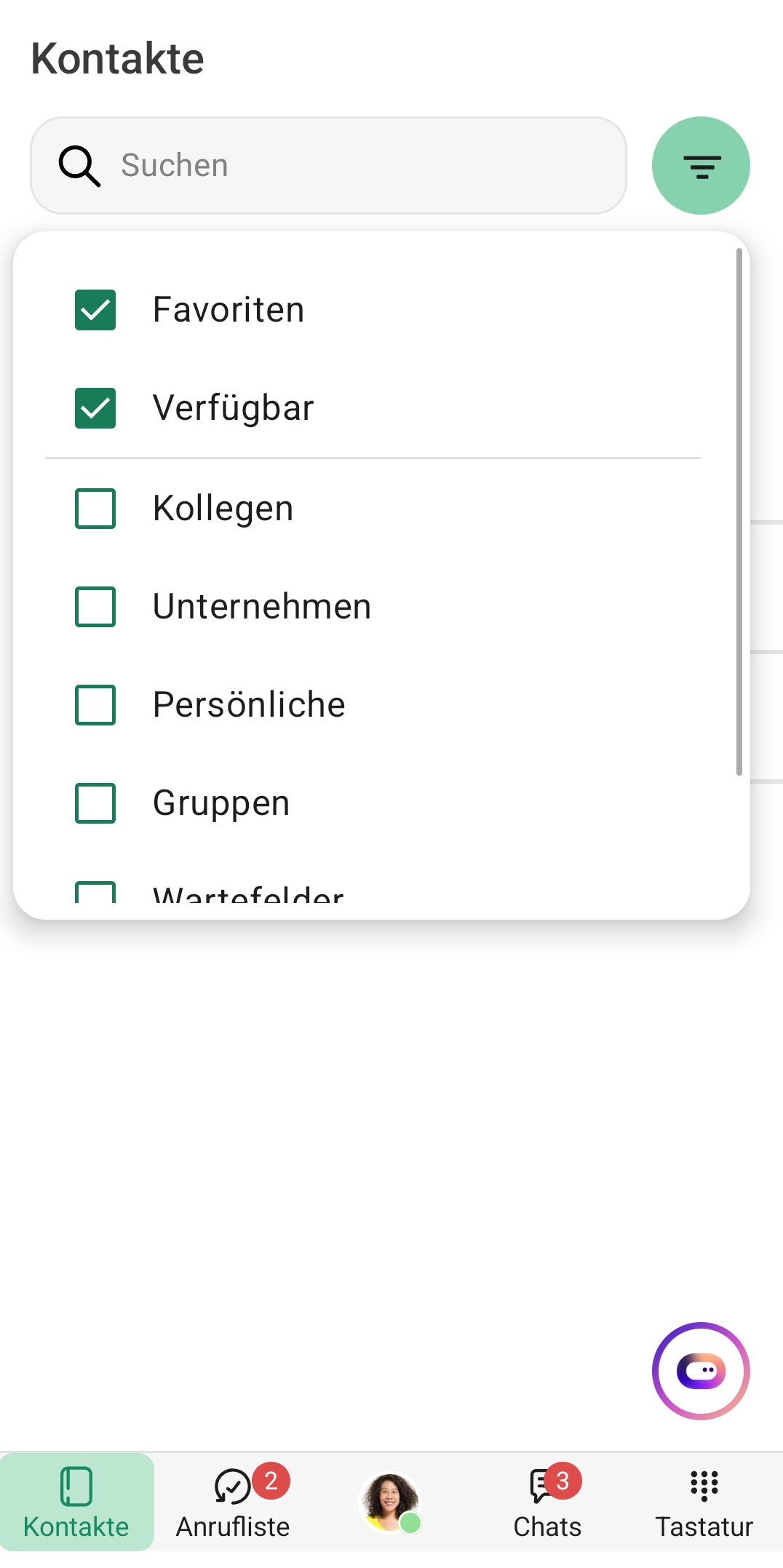This screenshot has width=783, height=1568.
Task: Click the Kontakte phone book icon
Action: point(76,1486)
